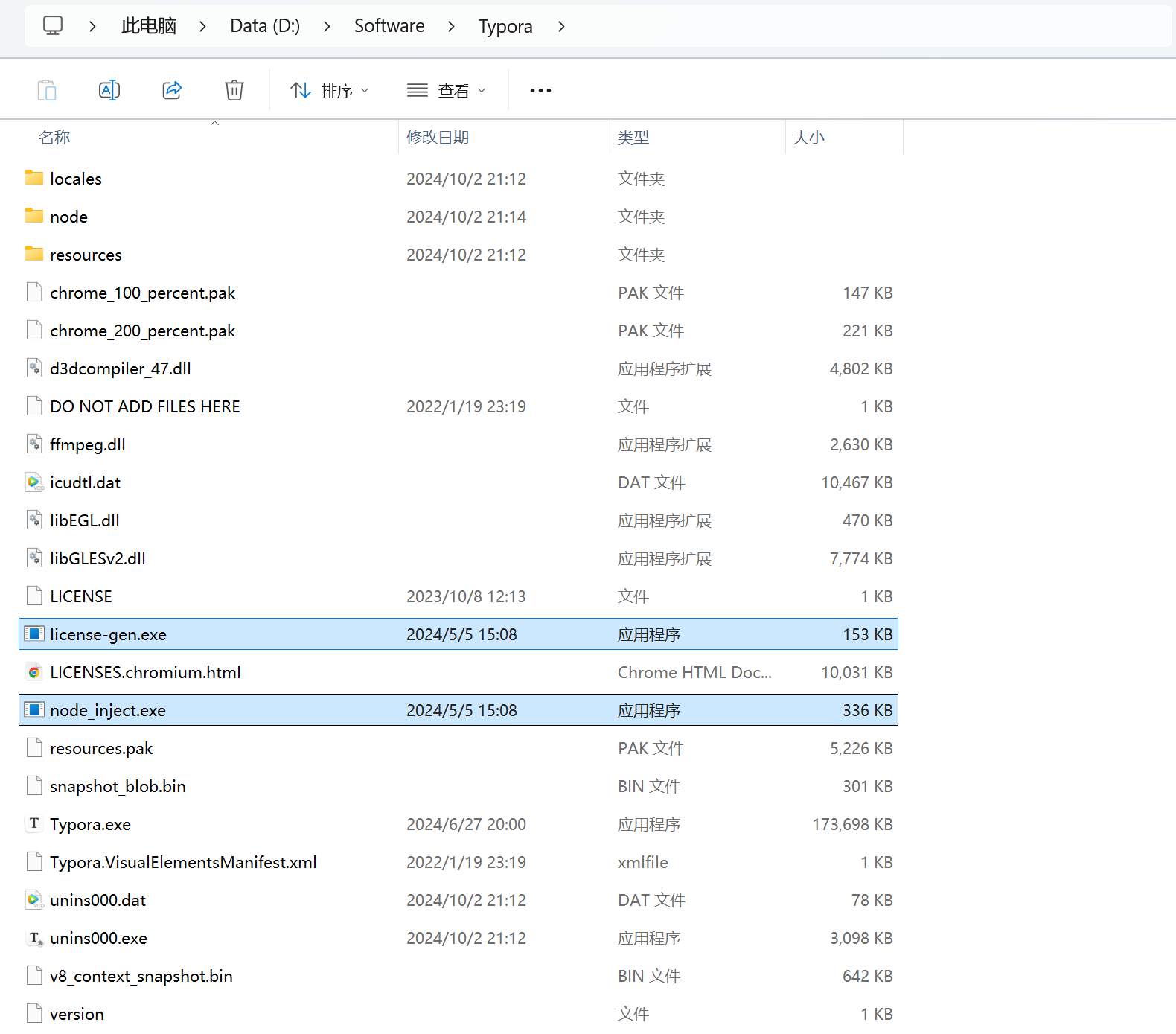Viewport: 1176px width, 1034px height.
Task: Click file name 'version'
Action: (x=77, y=1014)
